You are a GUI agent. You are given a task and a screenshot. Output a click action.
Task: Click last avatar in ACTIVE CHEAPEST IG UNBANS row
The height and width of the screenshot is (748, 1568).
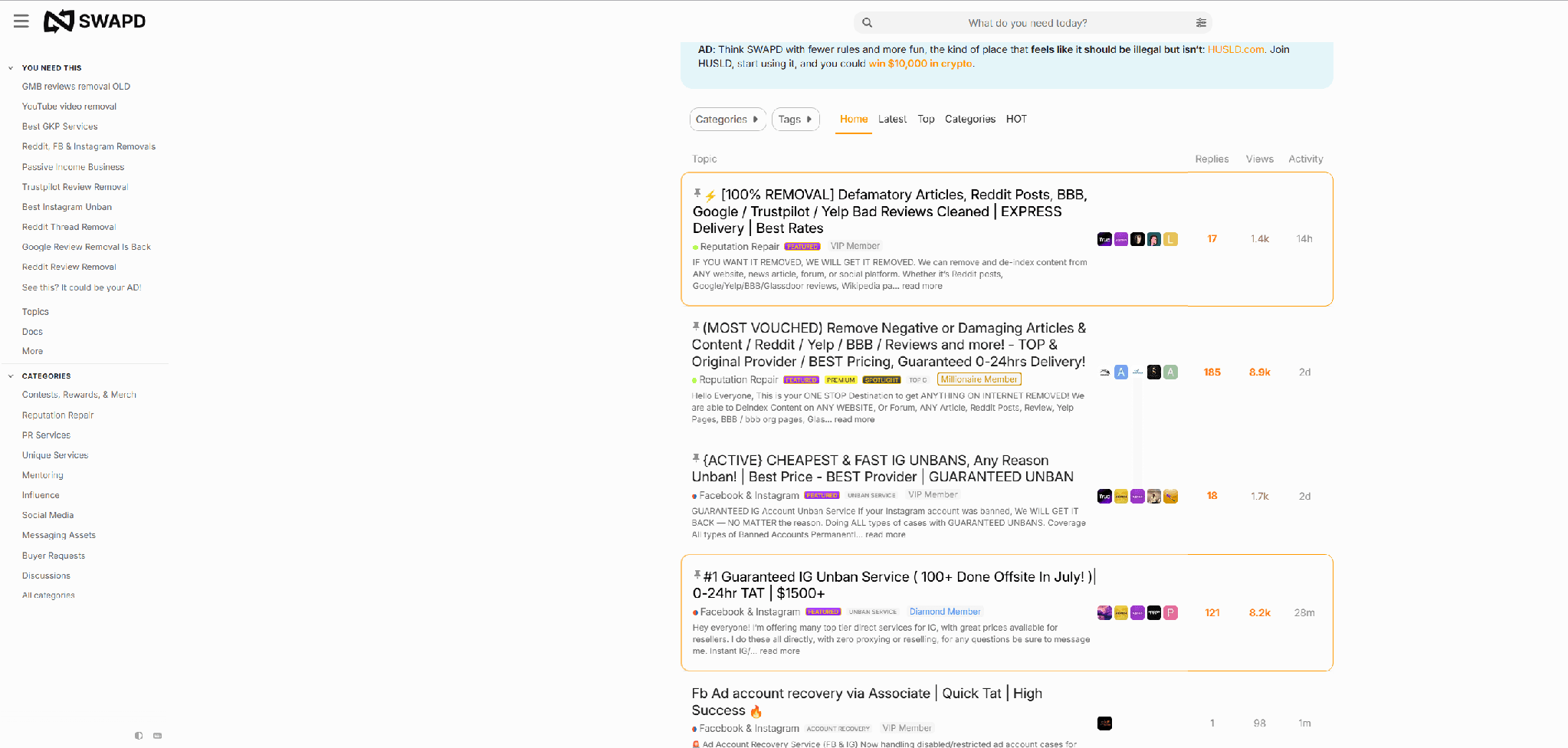pos(1170,497)
